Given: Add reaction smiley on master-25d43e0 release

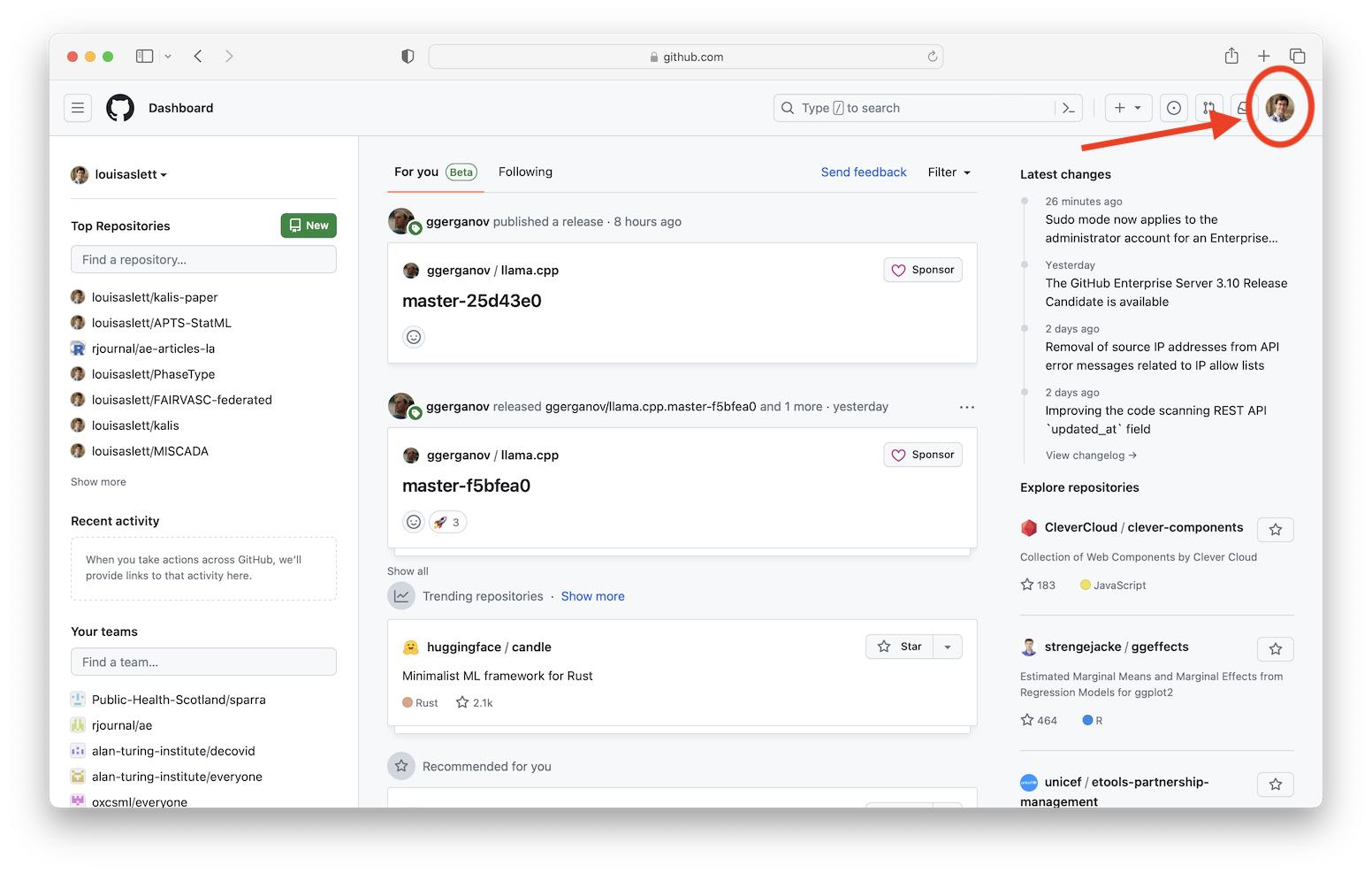Looking at the screenshot, I should tap(413, 337).
